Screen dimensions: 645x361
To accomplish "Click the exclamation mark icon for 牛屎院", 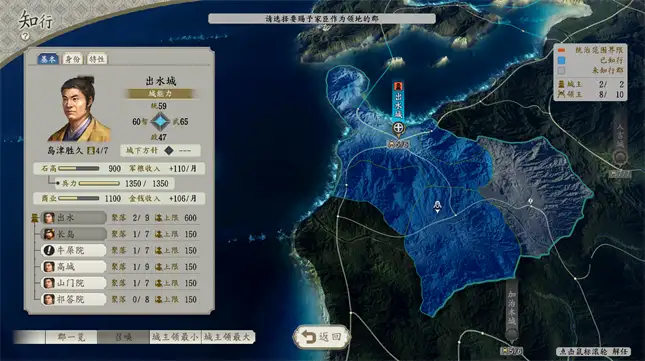I will click(x=49, y=250).
